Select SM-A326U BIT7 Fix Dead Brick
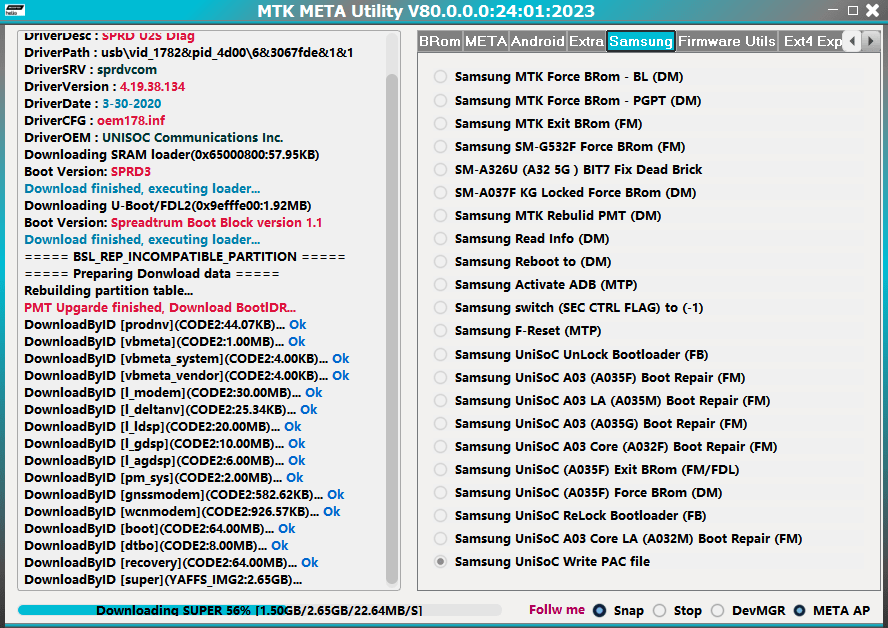The image size is (888, 628). [x=440, y=169]
